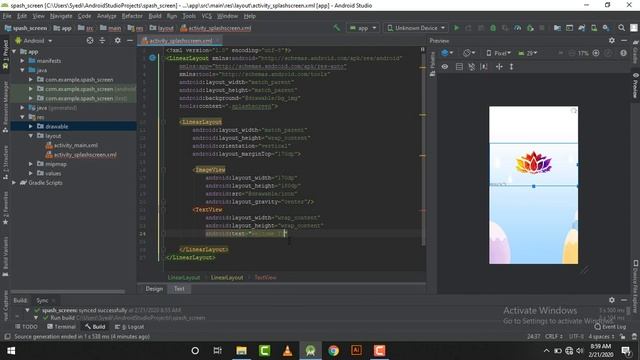Open the Event Log

pyautogui.click(x=610, y=327)
